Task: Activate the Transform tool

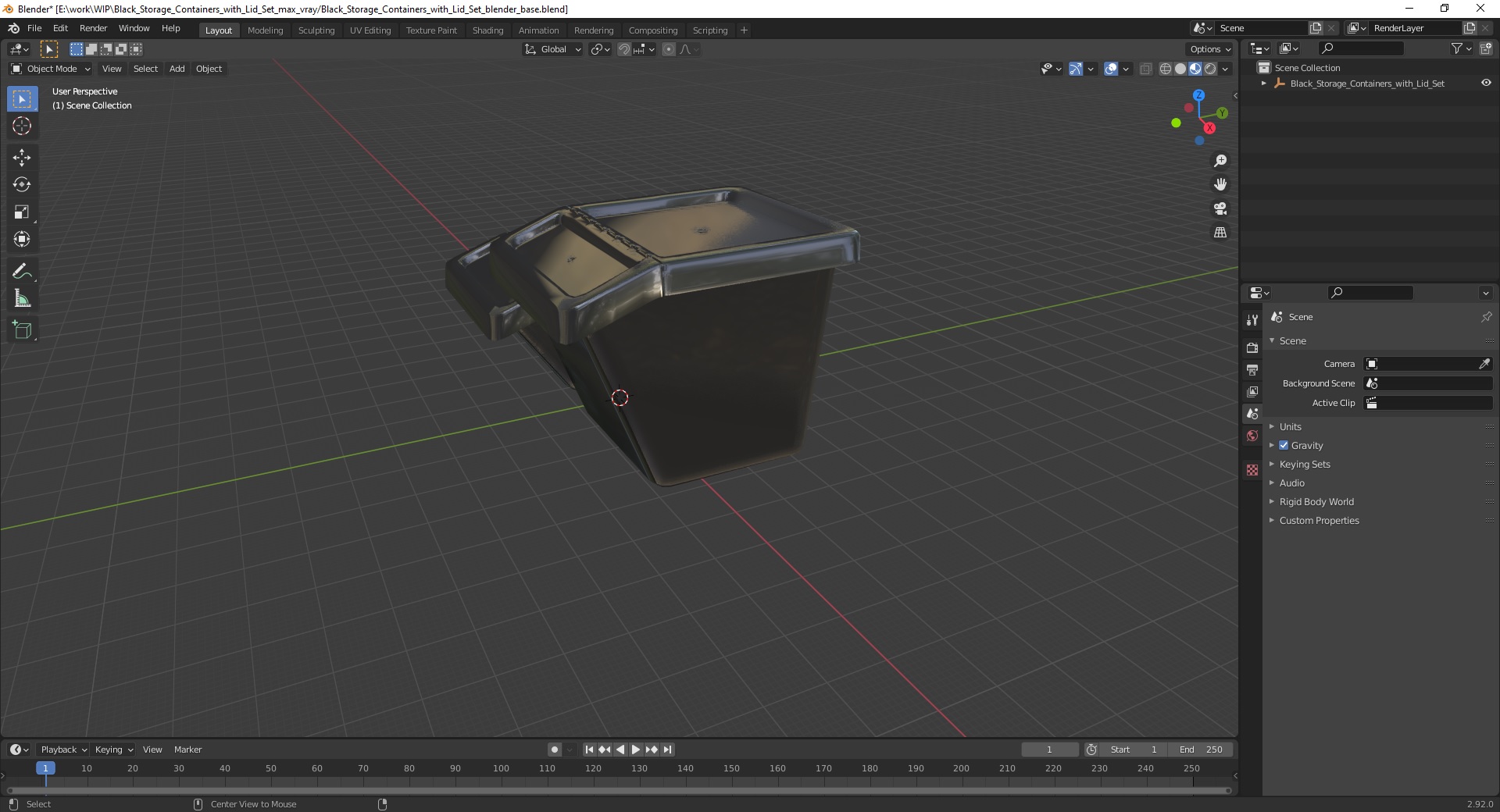Action: click(22, 240)
